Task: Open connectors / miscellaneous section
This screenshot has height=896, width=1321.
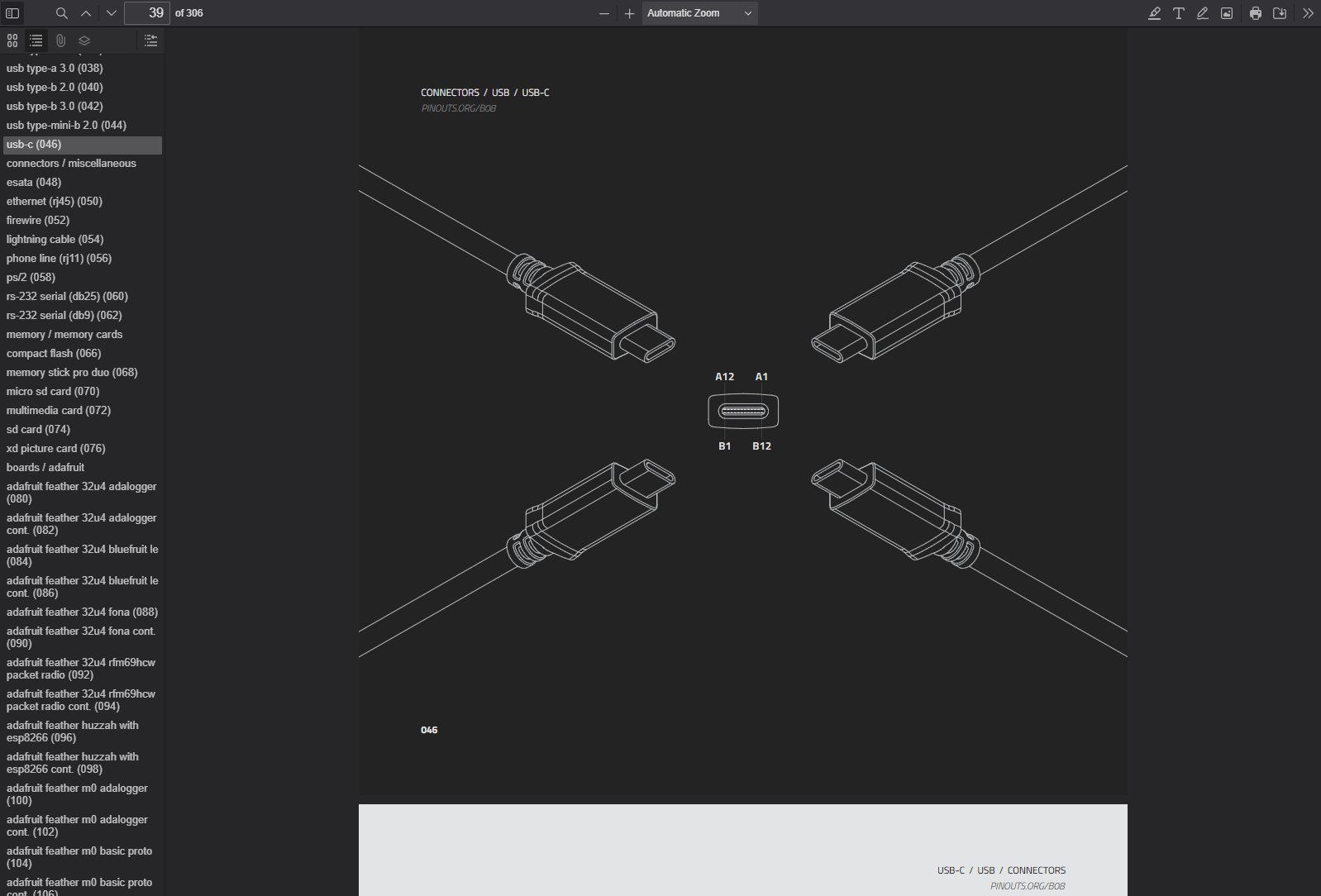Action: pos(71,164)
